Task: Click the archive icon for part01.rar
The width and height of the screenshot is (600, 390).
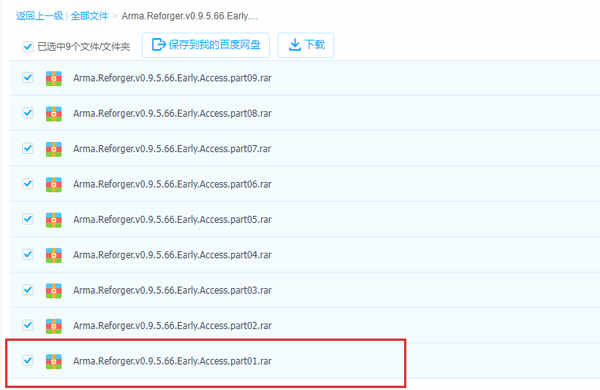Action: 54,362
